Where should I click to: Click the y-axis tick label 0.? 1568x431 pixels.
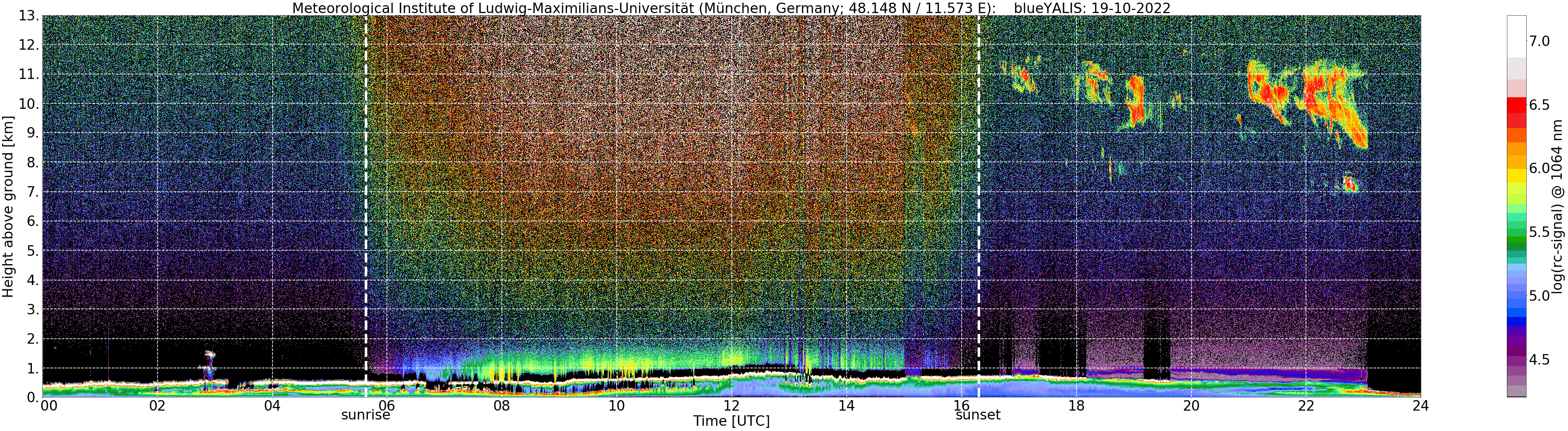coord(33,397)
